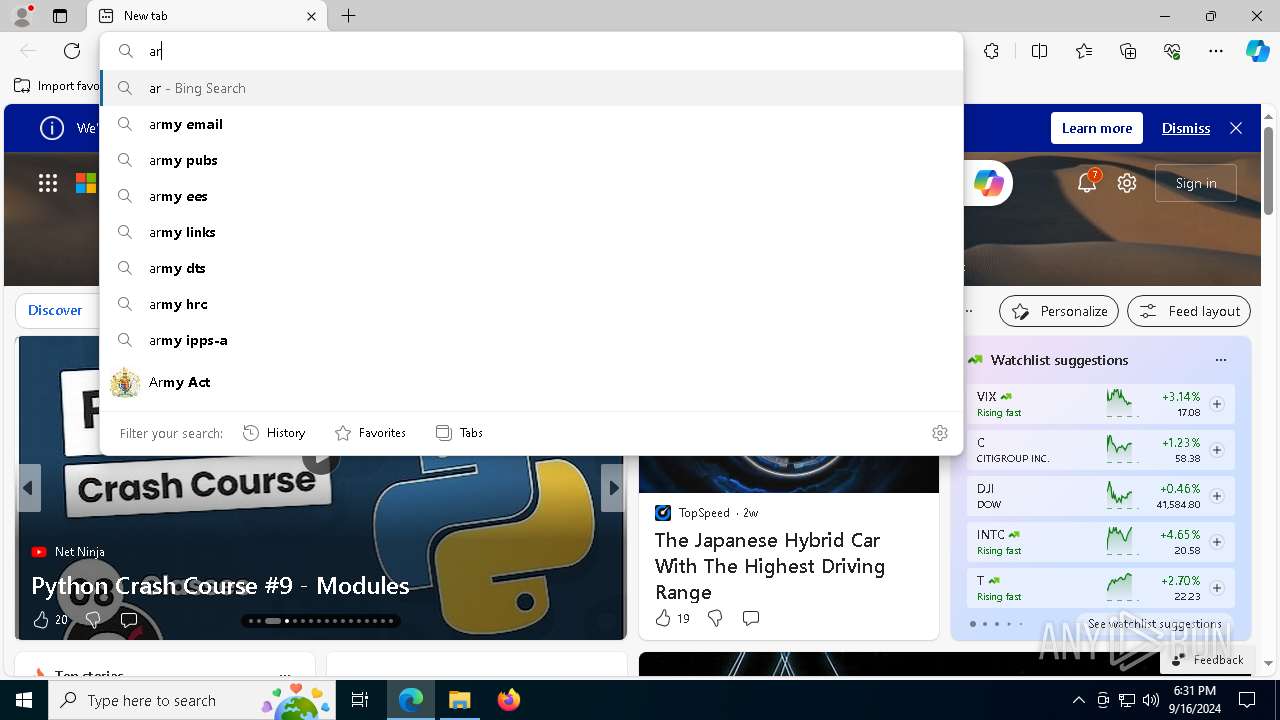Open address bar search settings gear

point(940,433)
